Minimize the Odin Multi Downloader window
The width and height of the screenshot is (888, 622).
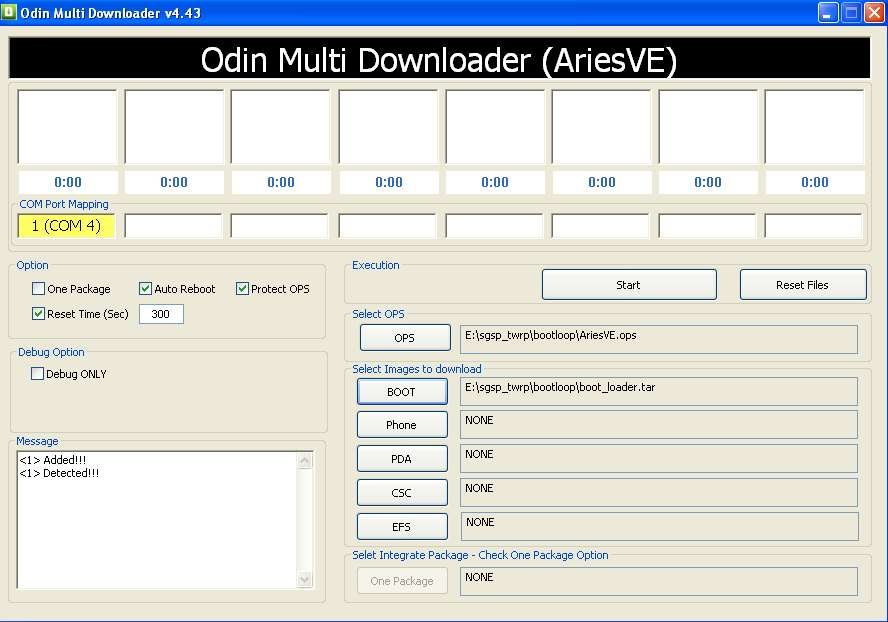coord(828,12)
